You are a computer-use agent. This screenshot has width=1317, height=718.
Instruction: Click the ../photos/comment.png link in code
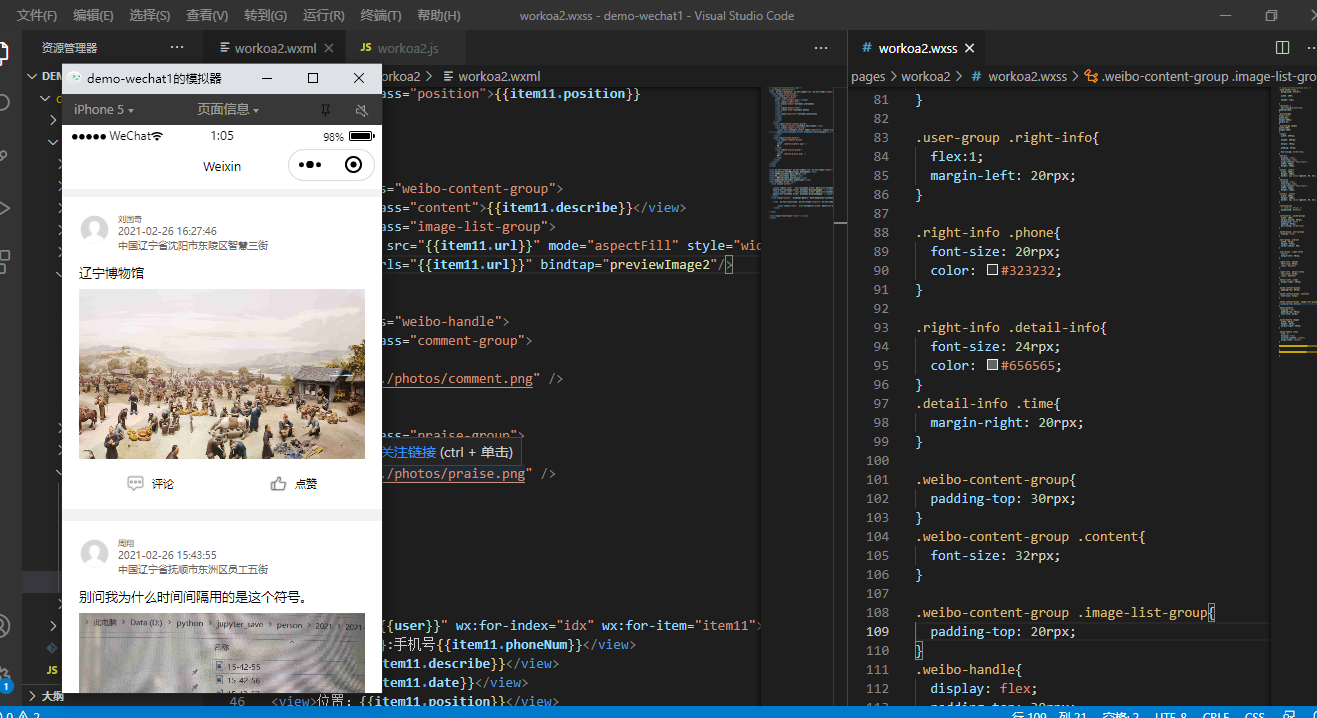(460, 379)
